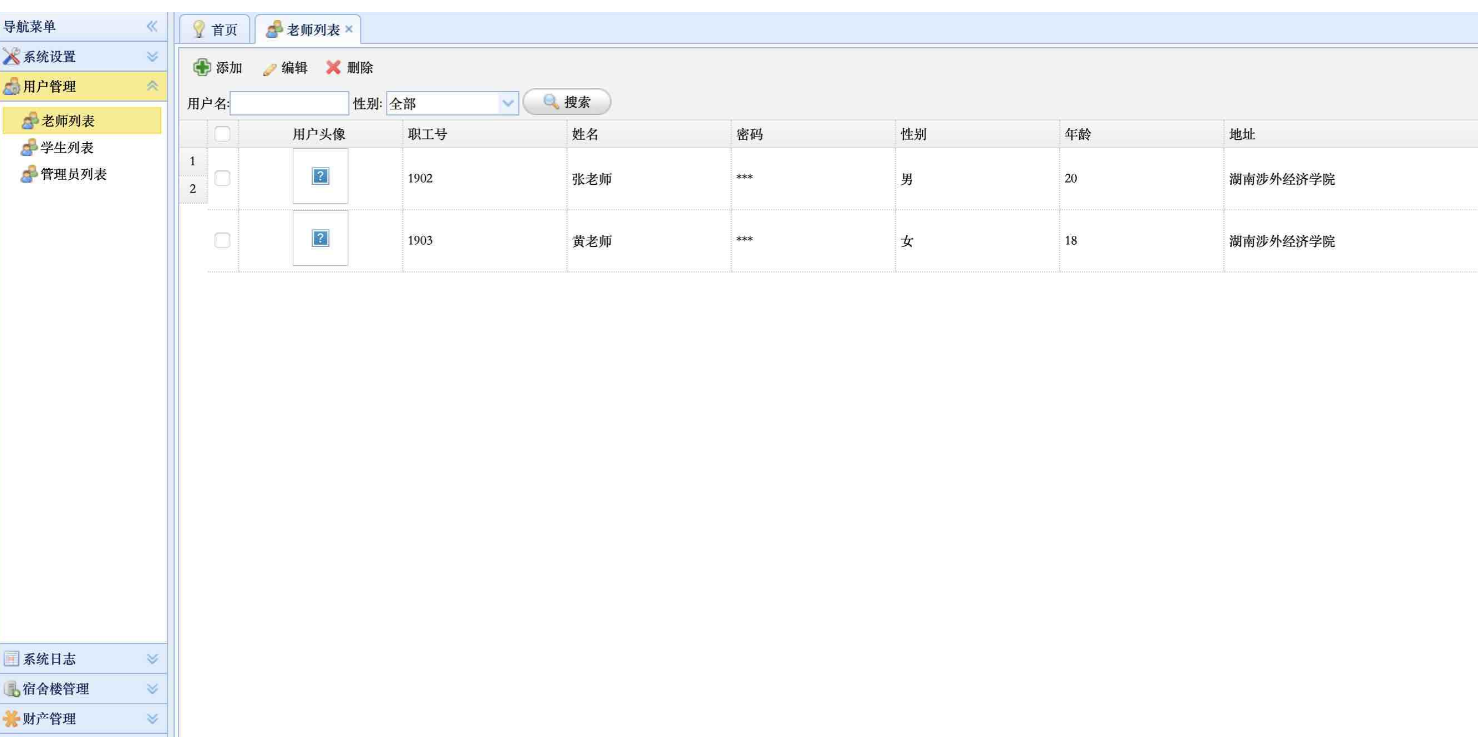Open the 性别 dropdown showing 全部
The width and height of the screenshot is (1478, 737).
tap(508, 102)
